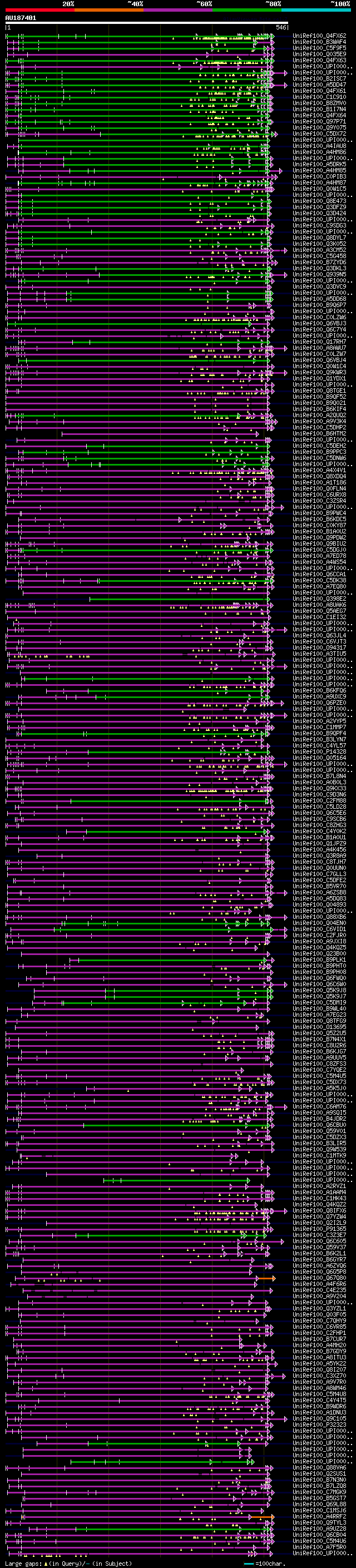356x1568 pixels.
Task: Go to subject UniRef100_Q8E473
Action: (x=319, y=201)
